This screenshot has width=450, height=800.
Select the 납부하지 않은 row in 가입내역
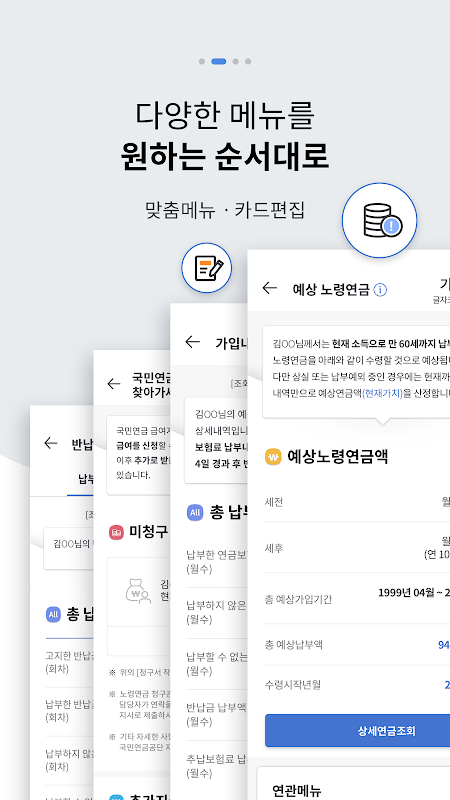point(217,612)
